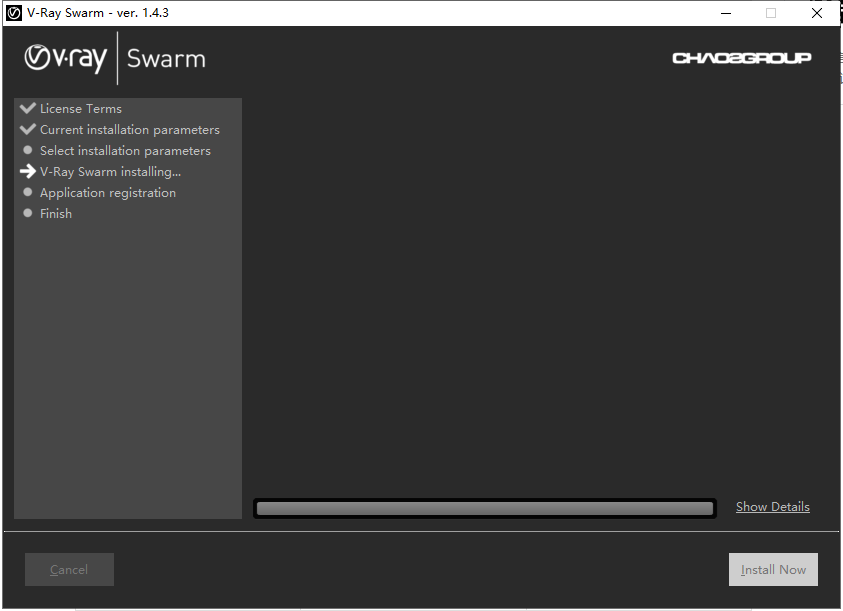Screen dimensions: 843x611
Task: Minimize the V-Ray Swarm installer window
Action: (x=726, y=13)
